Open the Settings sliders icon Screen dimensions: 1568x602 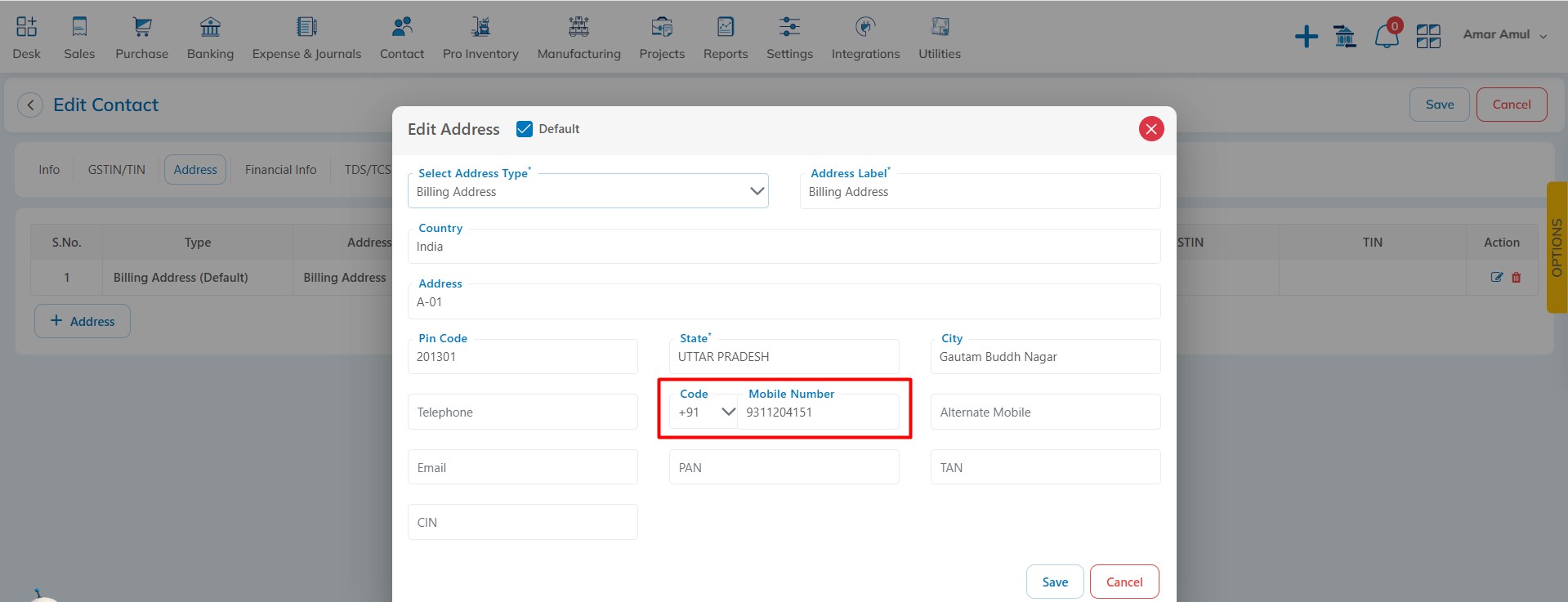pyautogui.click(x=789, y=27)
